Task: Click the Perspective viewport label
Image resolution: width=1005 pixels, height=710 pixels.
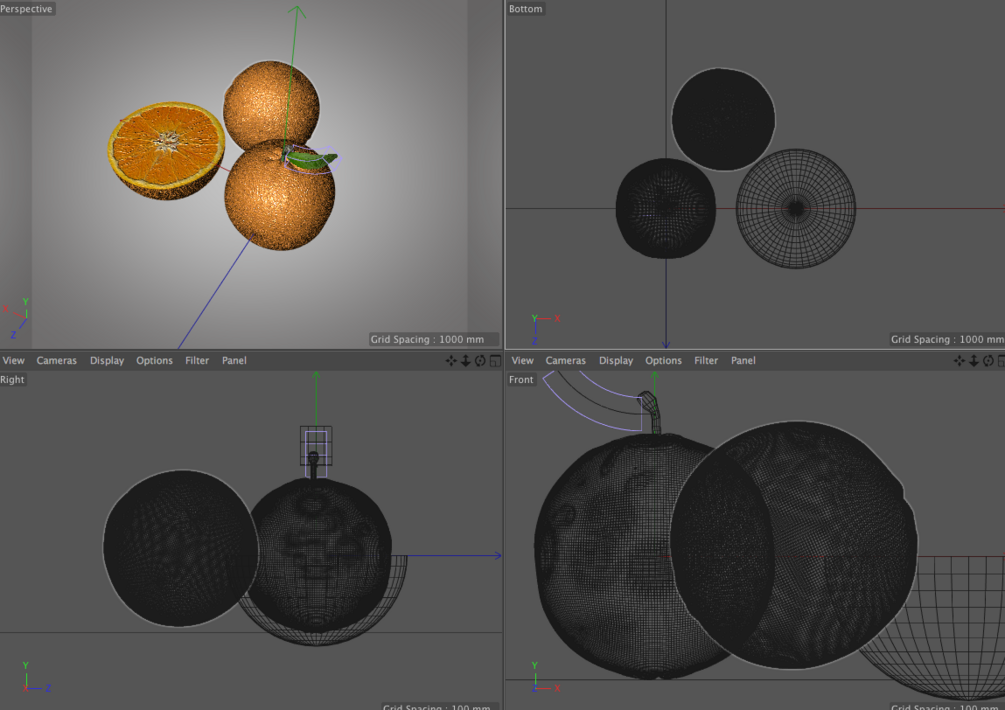Action: pos(27,9)
